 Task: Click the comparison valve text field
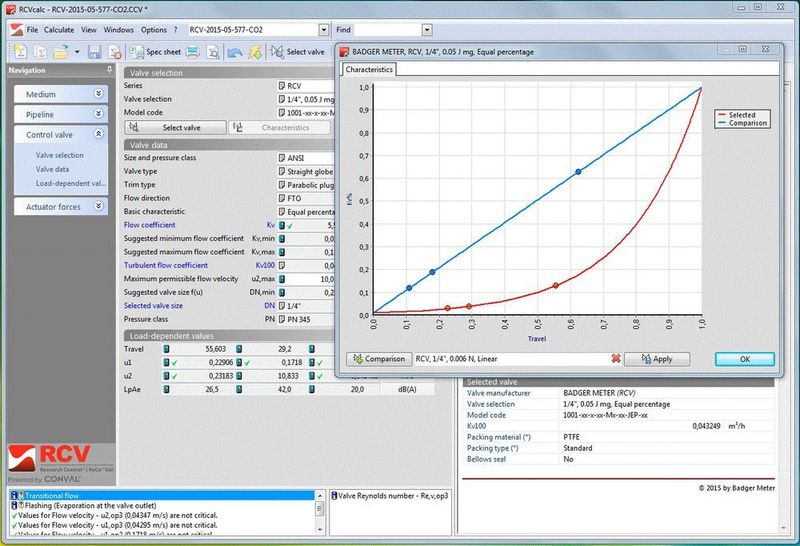(512, 359)
